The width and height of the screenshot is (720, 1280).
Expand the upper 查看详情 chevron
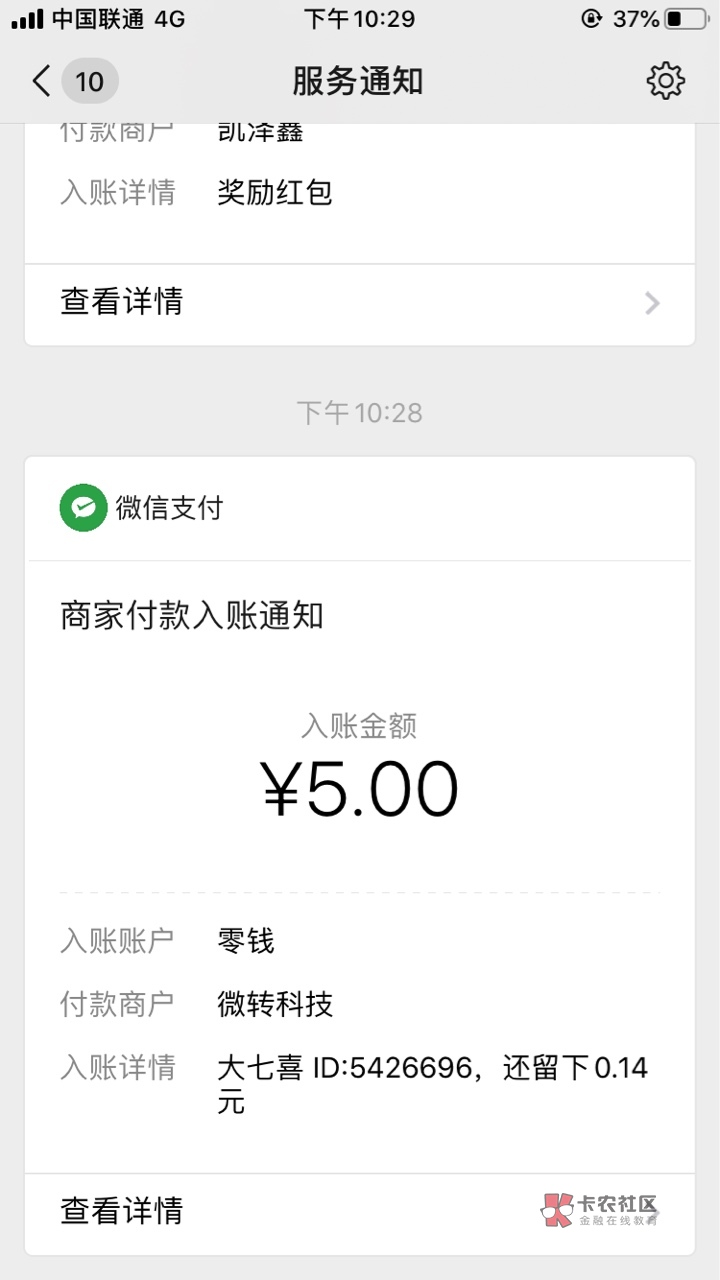tap(652, 303)
